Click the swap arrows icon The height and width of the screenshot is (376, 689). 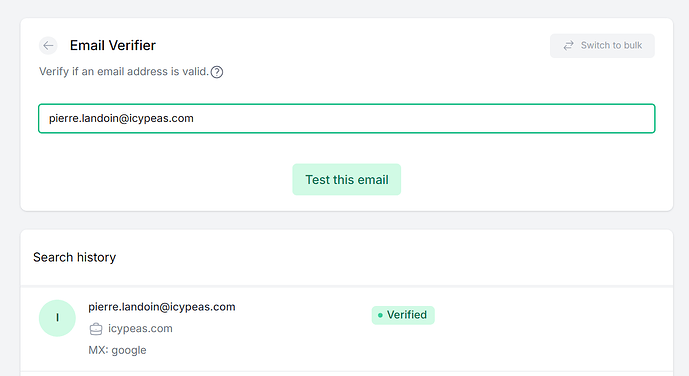coord(569,46)
